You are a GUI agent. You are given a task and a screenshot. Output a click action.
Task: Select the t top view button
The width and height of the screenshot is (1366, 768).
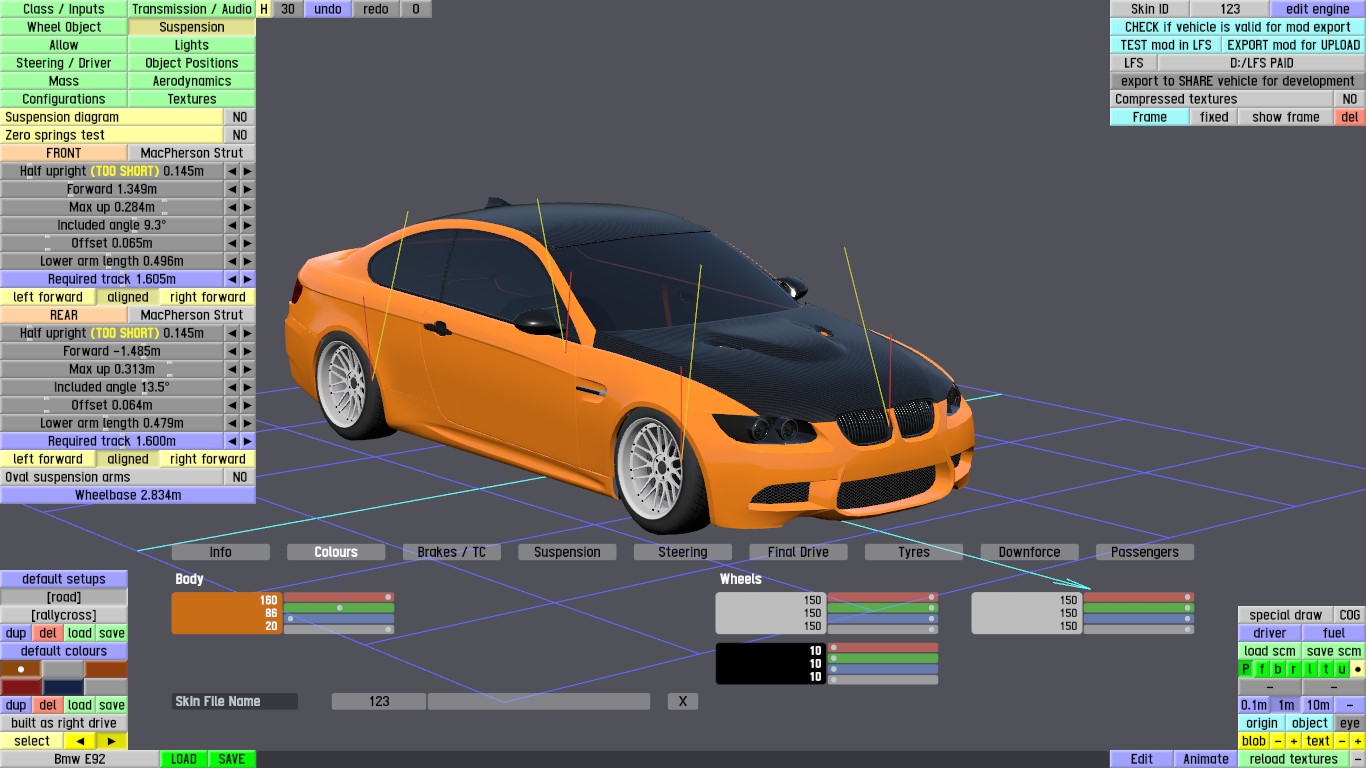click(x=1326, y=669)
